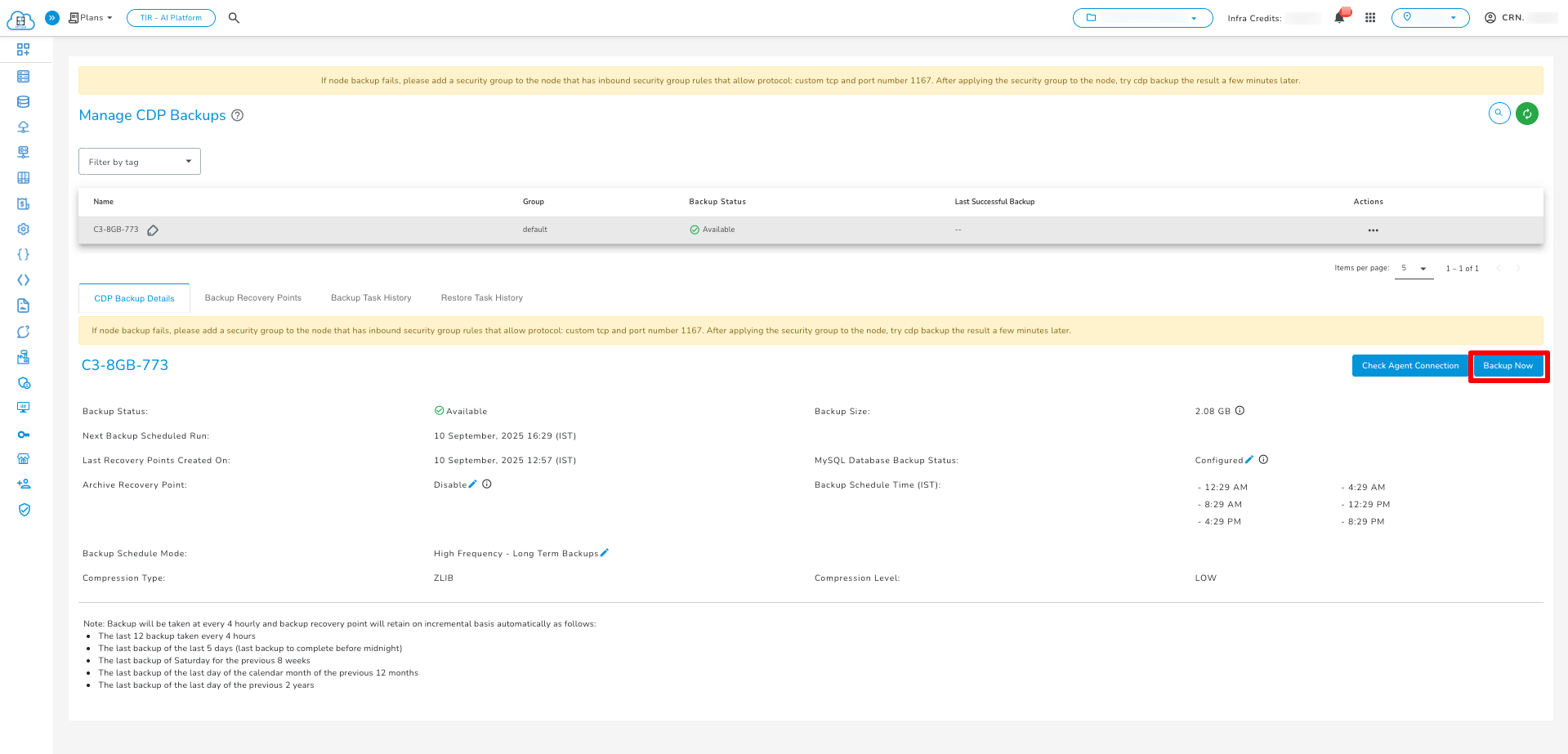Select the key icon in the sidebar

click(23, 434)
